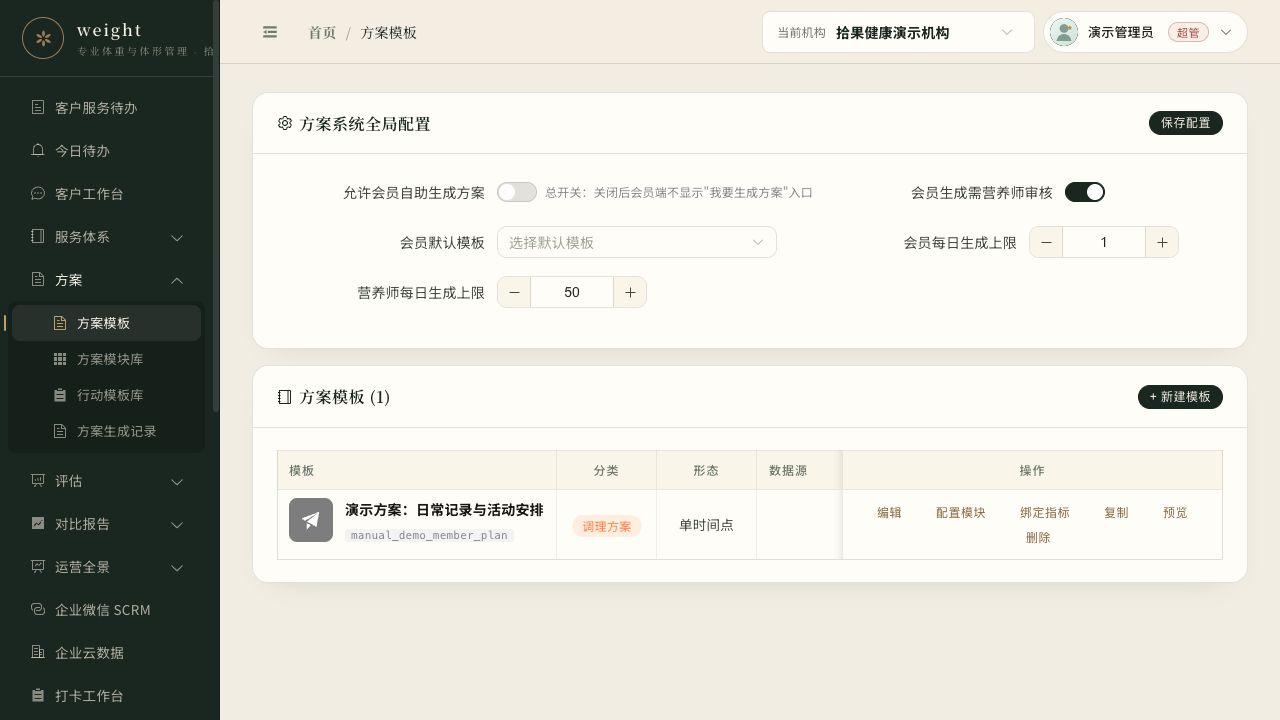Open the 当前机构 organization selector
Viewport: 1280px width, 720px height.
(x=898, y=32)
